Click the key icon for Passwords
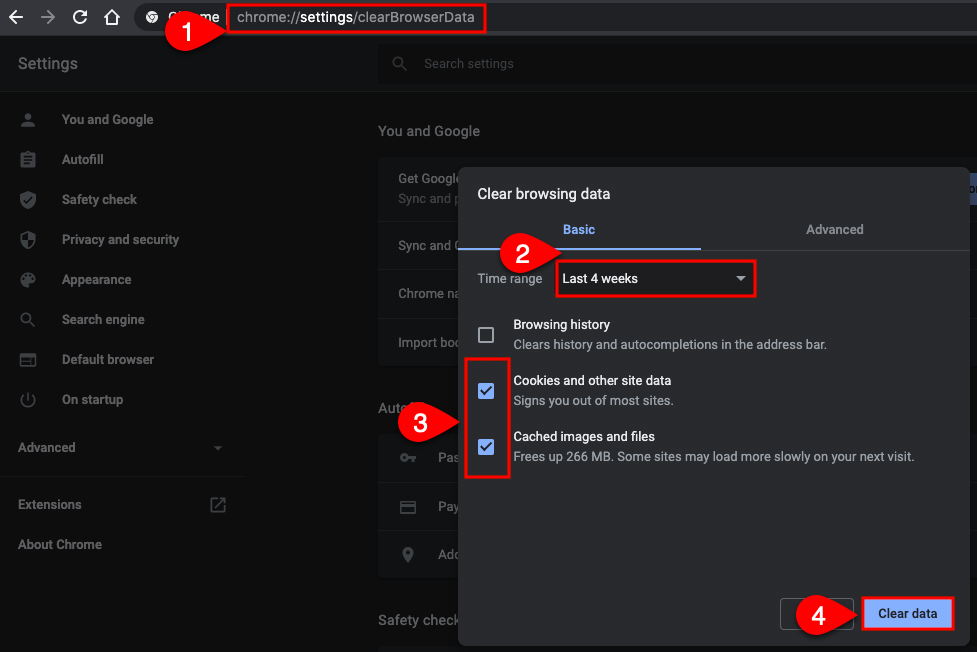The image size is (977, 652). [x=408, y=458]
